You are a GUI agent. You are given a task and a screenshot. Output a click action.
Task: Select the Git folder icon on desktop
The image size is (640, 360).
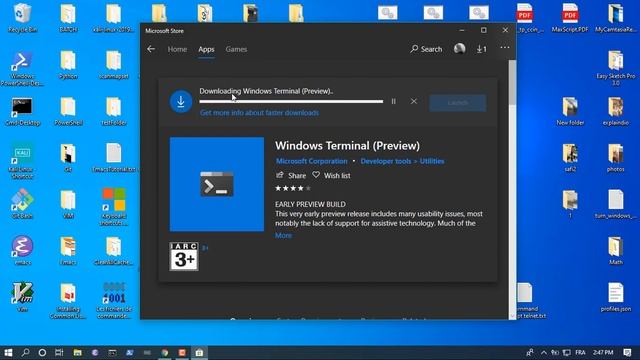[68, 158]
